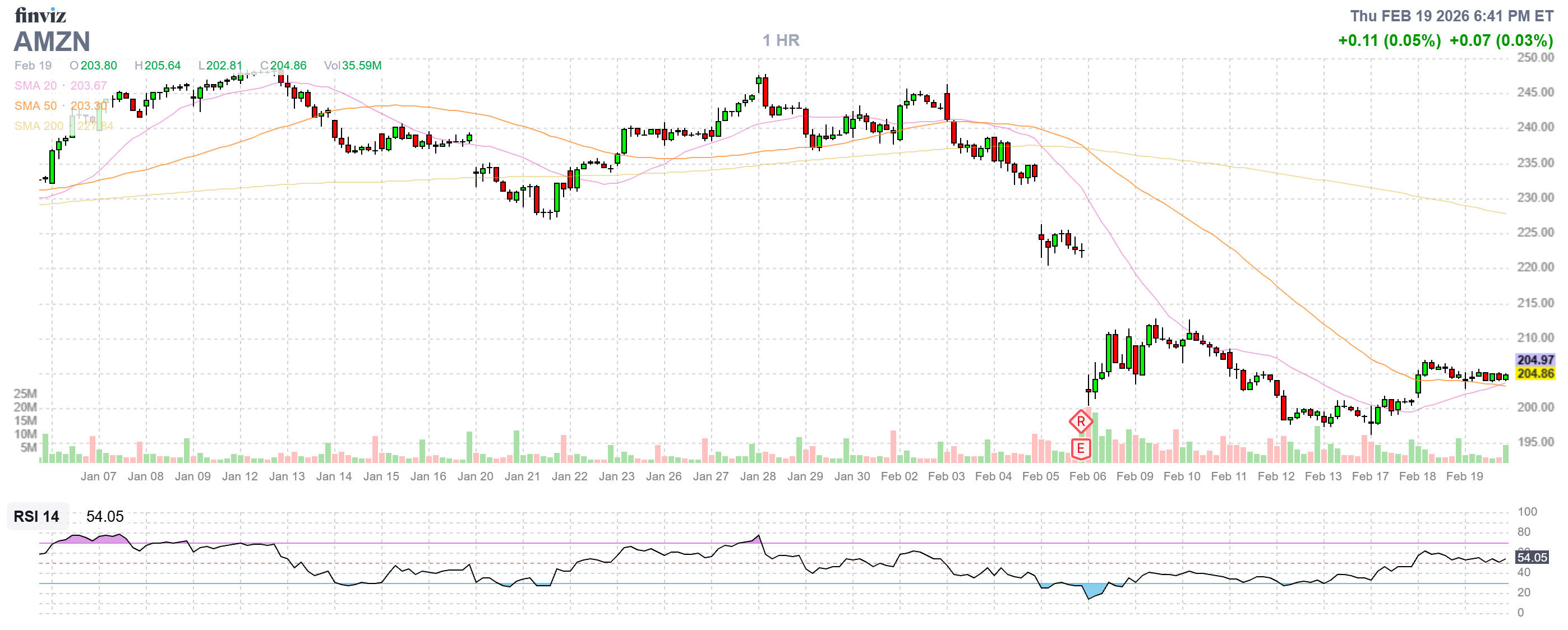
Task: Click the SMA 20 legend label
Action: pos(35,86)
